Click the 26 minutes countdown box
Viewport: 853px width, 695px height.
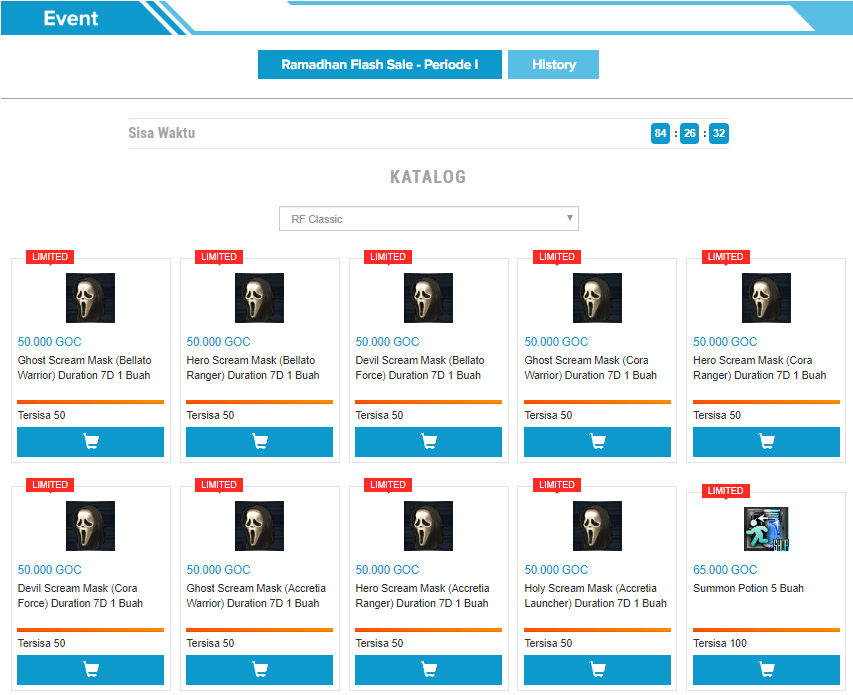[689, 133]
